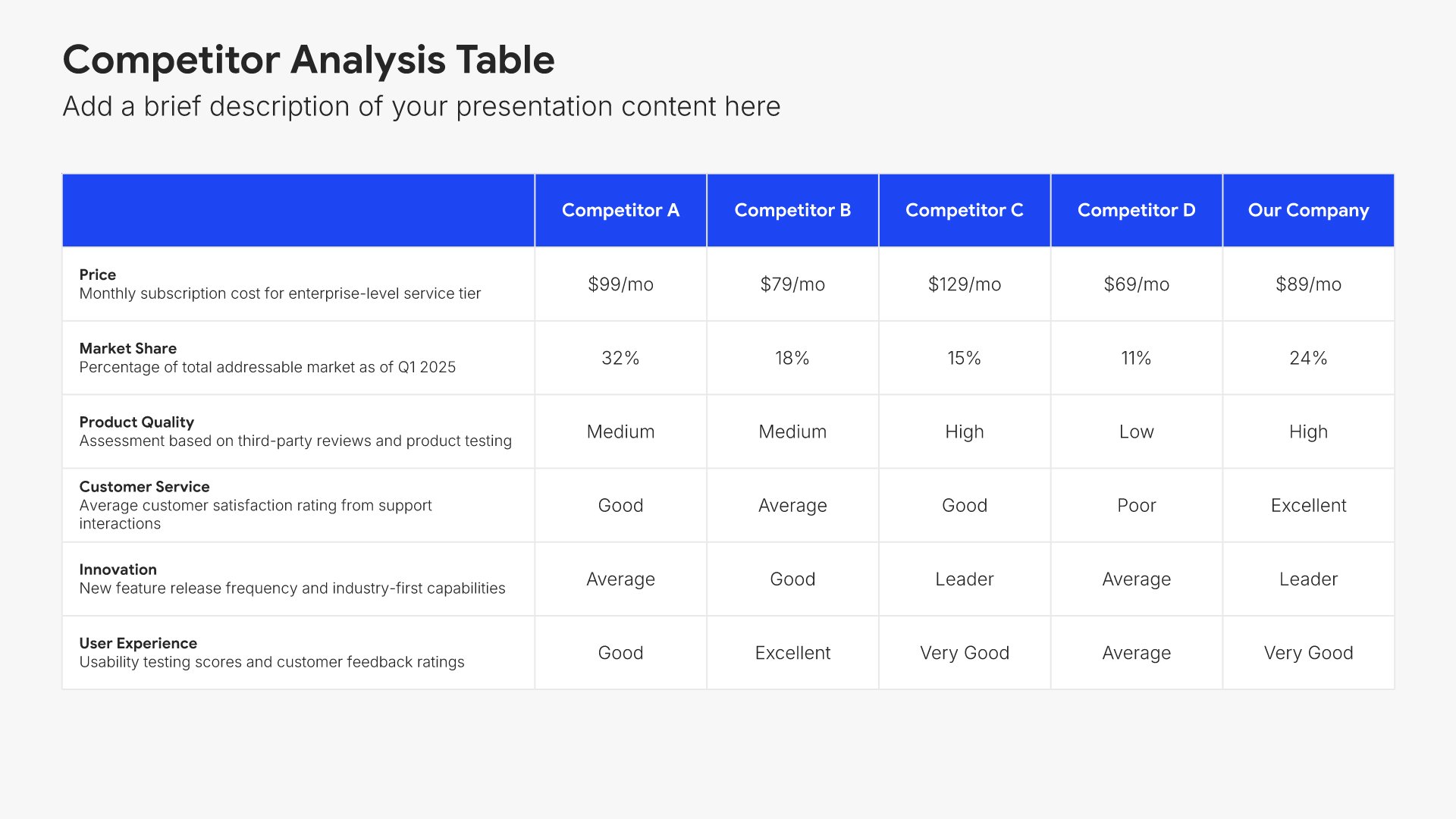
Task: Select the 32% market share cell
Action: [620, 358]
